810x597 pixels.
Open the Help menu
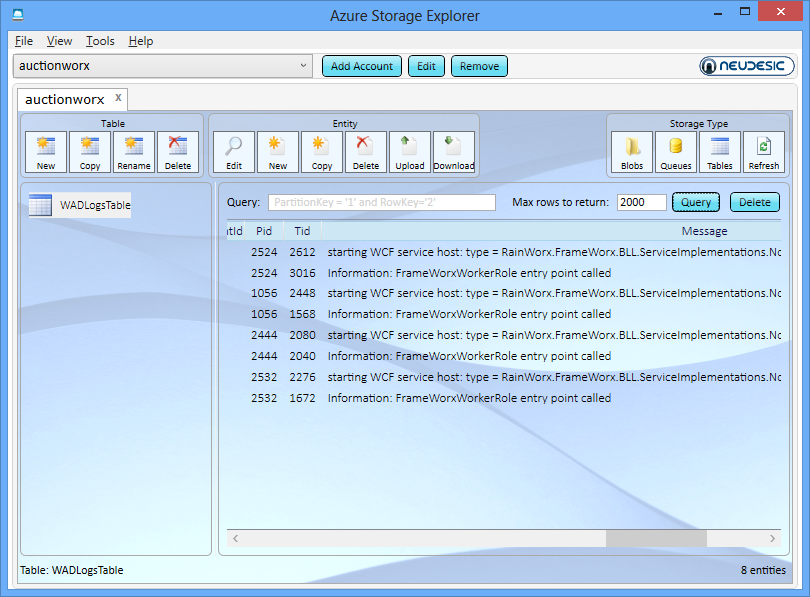141,41
